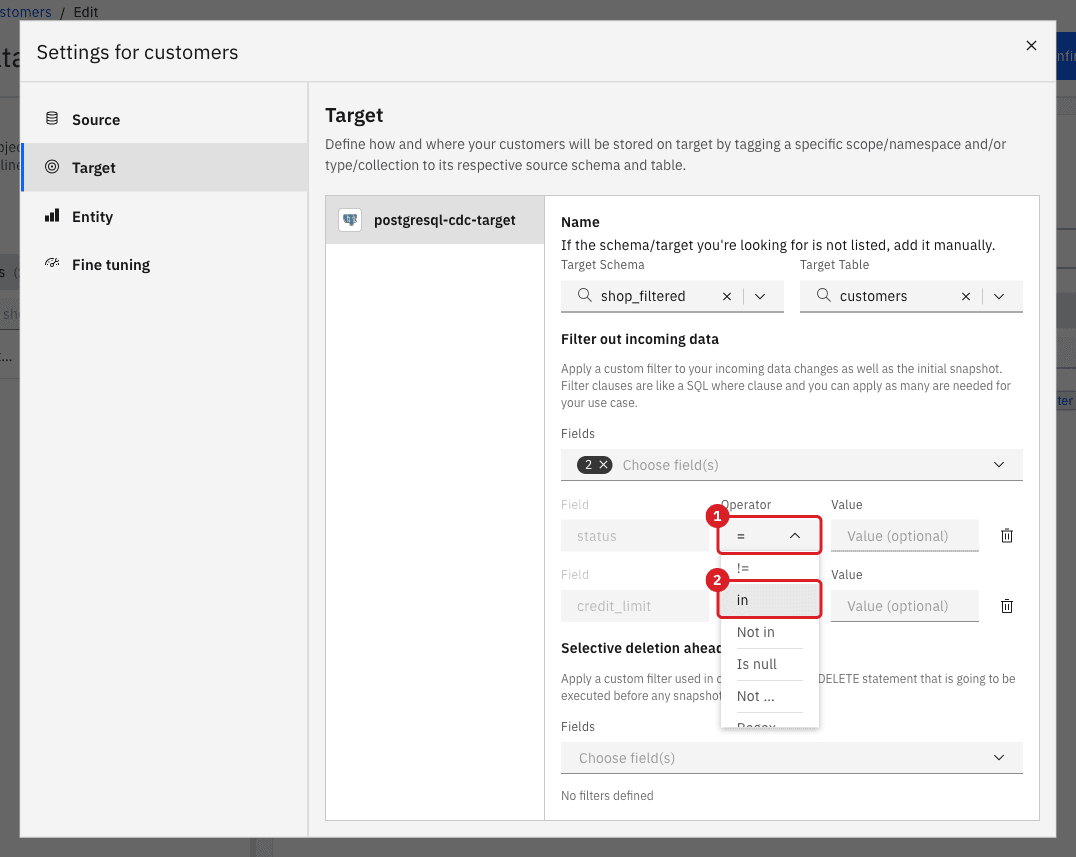
Task: Click the Entity bar chart icon
Action: coord(52,215)
